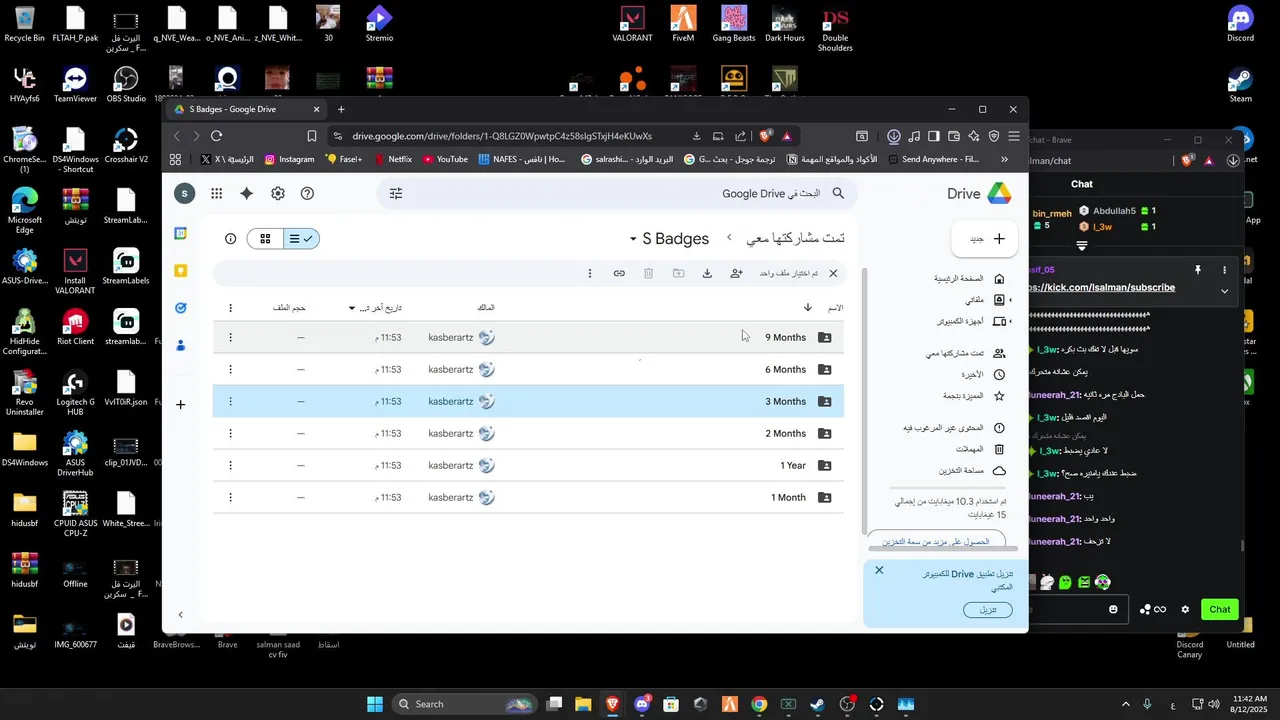Show hidden system tray icons chevron

(1125, 704)
